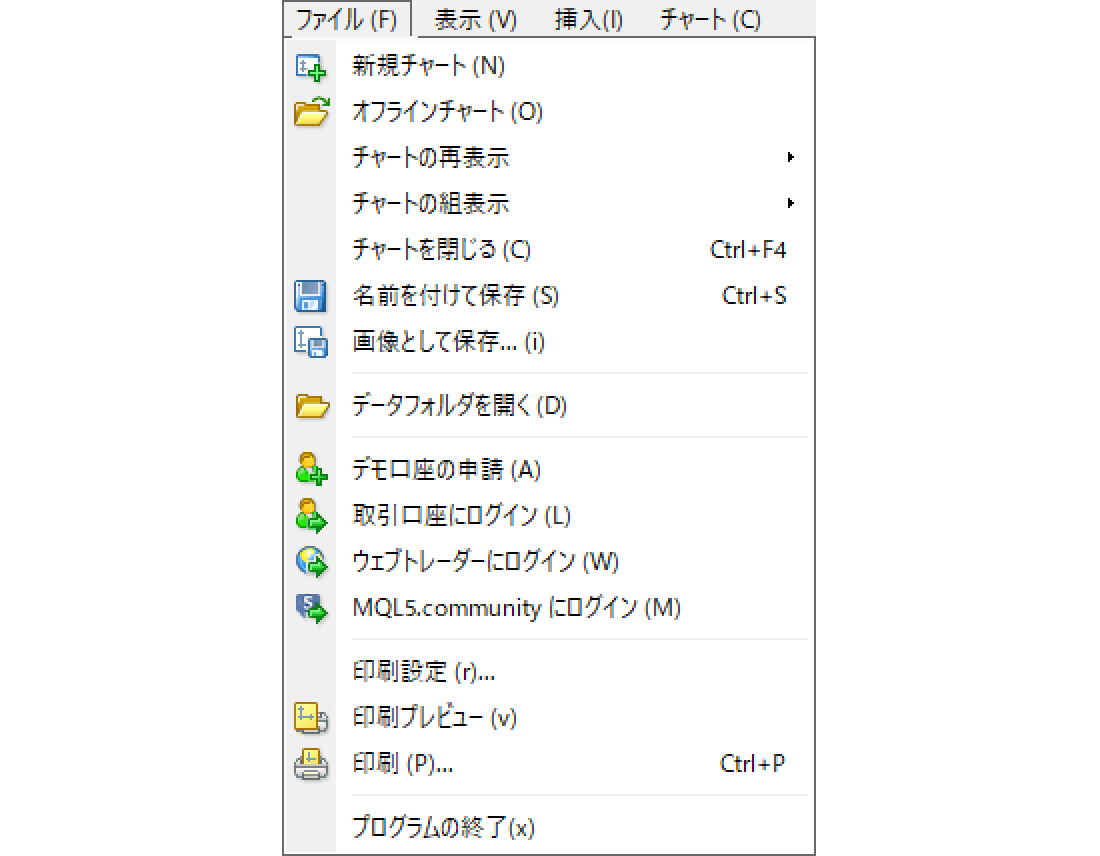1100x856 pixels.
Task: Choose ウェブトレーダーにログイン (W)
Action: coord(485,561)
